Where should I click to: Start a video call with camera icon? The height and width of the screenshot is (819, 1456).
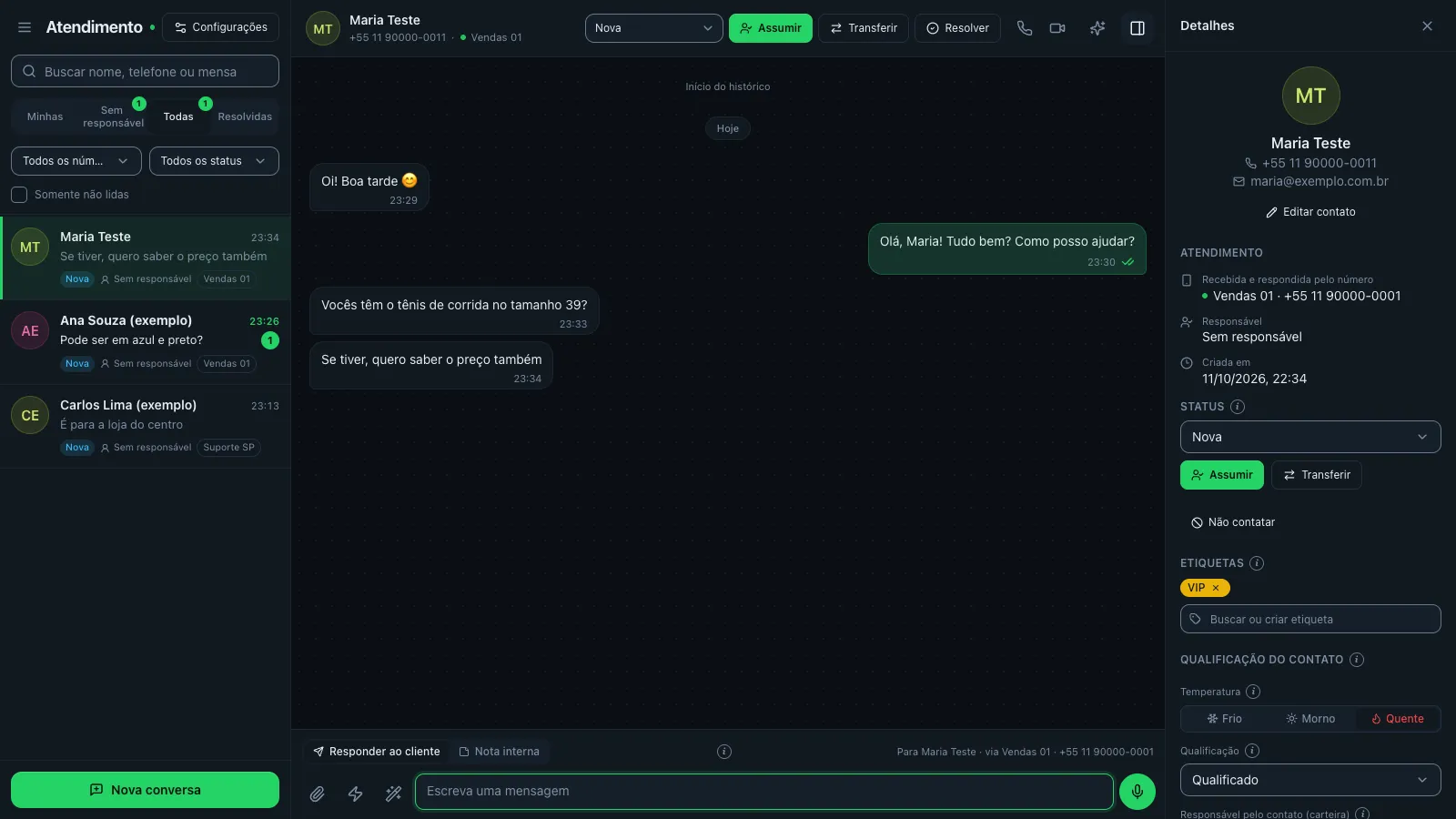click(x=1057, y=28)
